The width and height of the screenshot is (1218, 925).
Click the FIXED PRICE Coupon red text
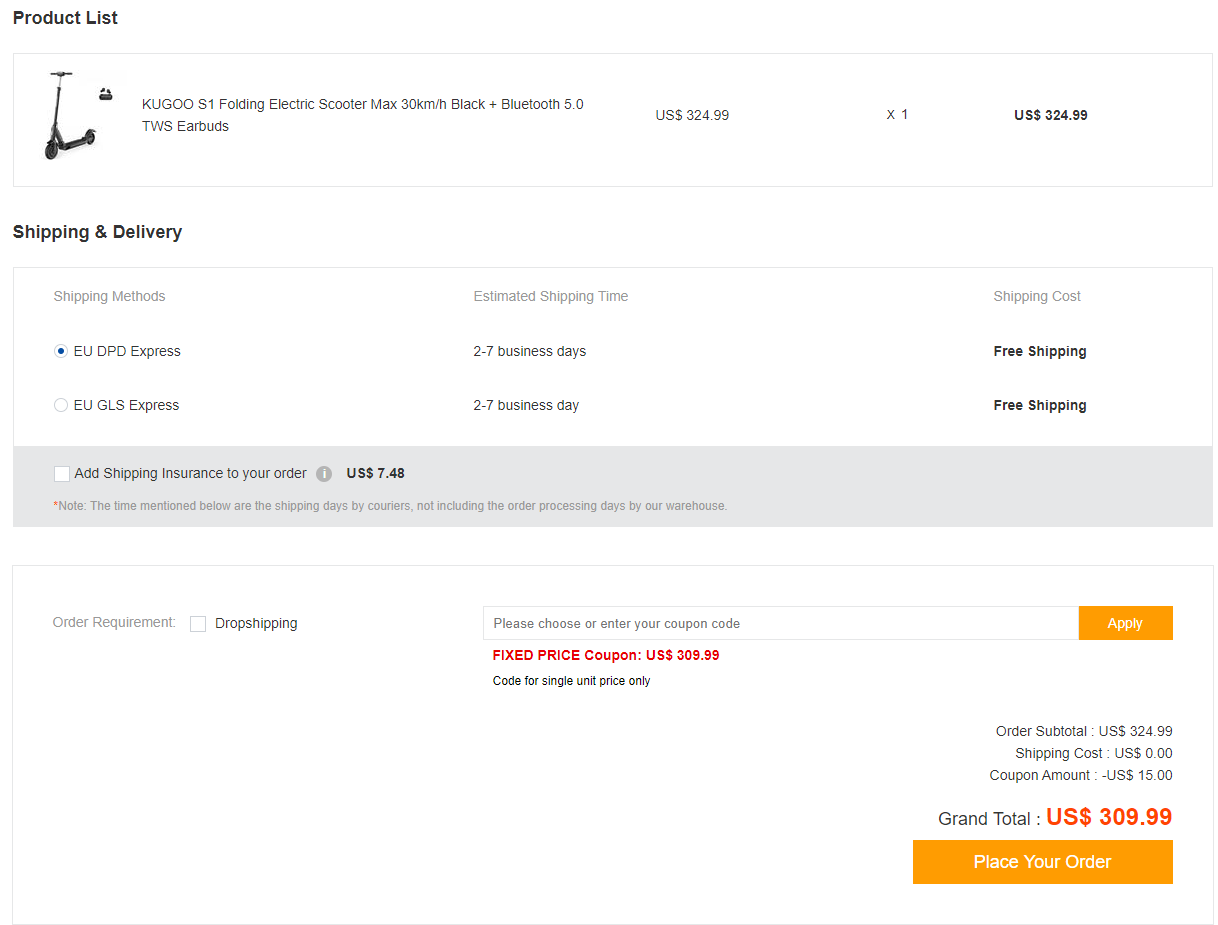point(605,656)
